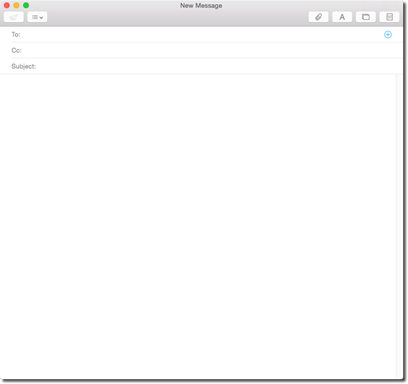Image resolution: width=408 pixels, height=384 pixels.
Task: Minimize the window with the yellow button
Action: (x=16, y=5)
